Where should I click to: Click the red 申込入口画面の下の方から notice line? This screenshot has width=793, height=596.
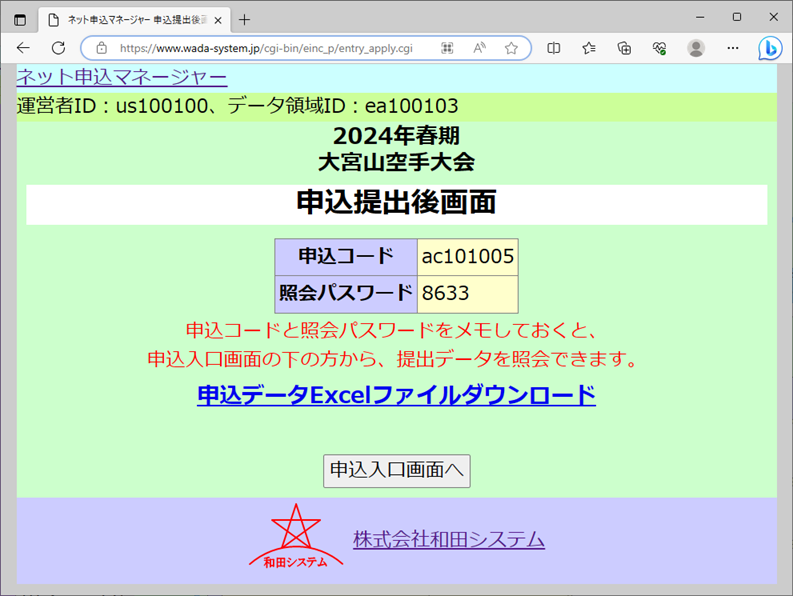coord(393,359)
